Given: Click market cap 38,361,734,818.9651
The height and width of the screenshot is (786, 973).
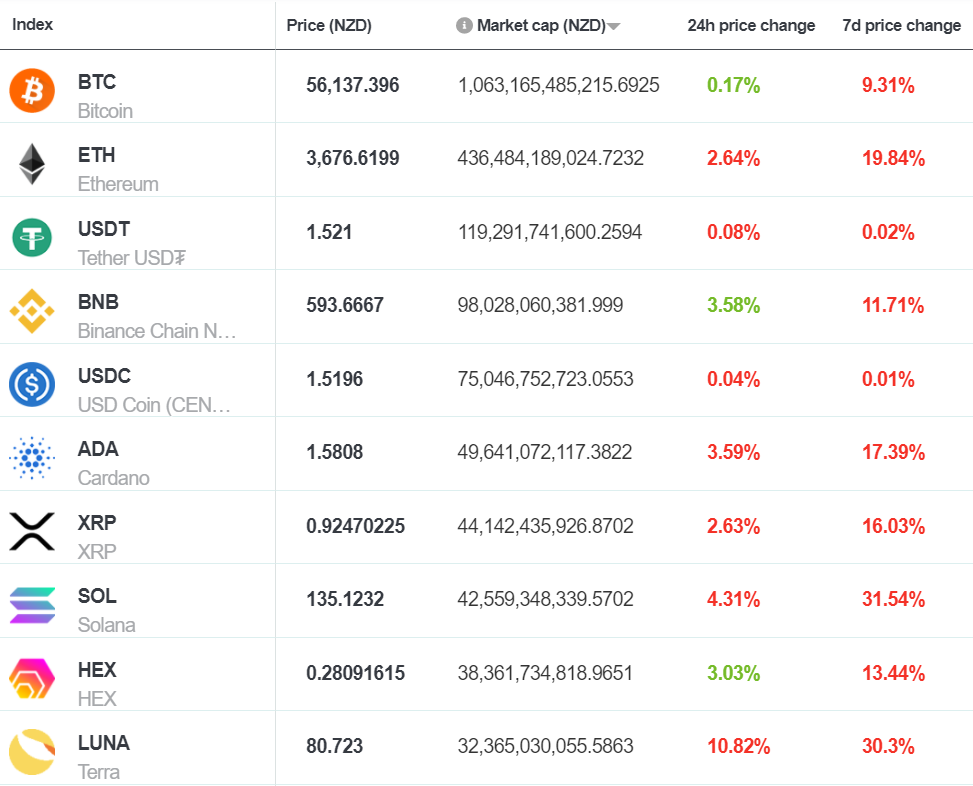Looking at the screenshot, I should pyautogui.click(x=545, y=673).
